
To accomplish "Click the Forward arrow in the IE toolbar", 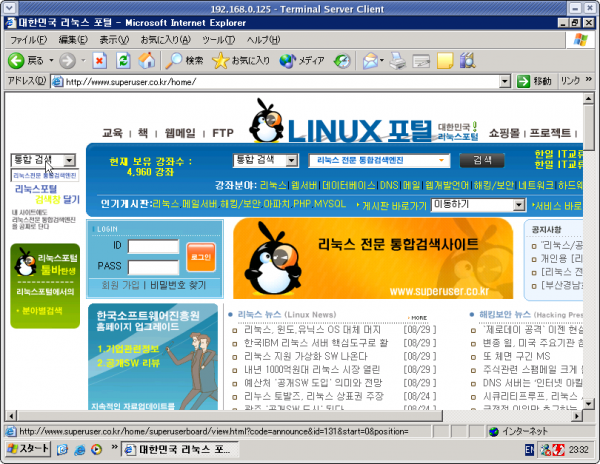I will click(x=67, y=61).
